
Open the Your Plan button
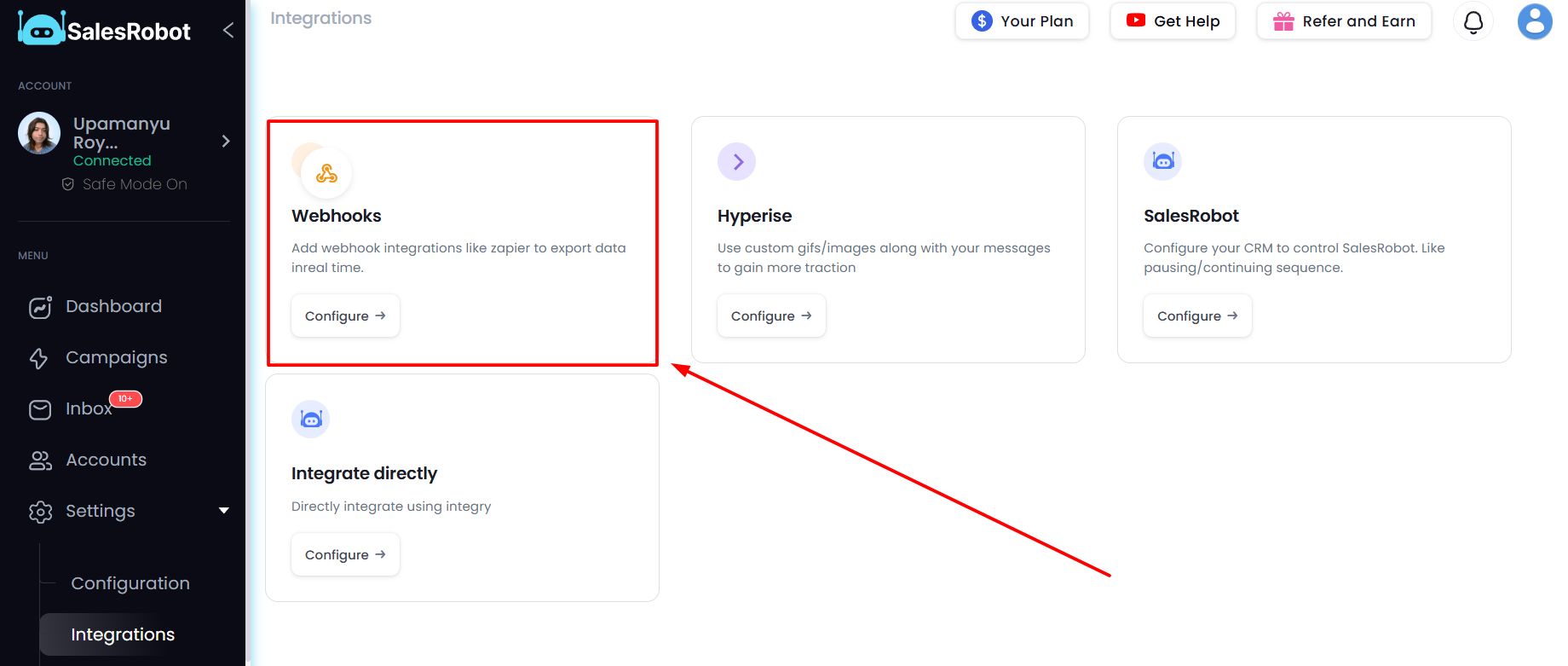(x=1022, y=21)
